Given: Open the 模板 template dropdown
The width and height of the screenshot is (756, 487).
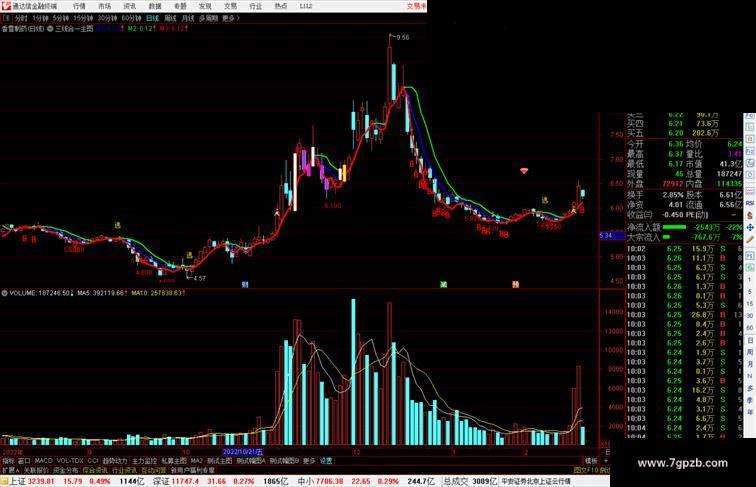Looking at the screenshot, I should tap(591, 461).
